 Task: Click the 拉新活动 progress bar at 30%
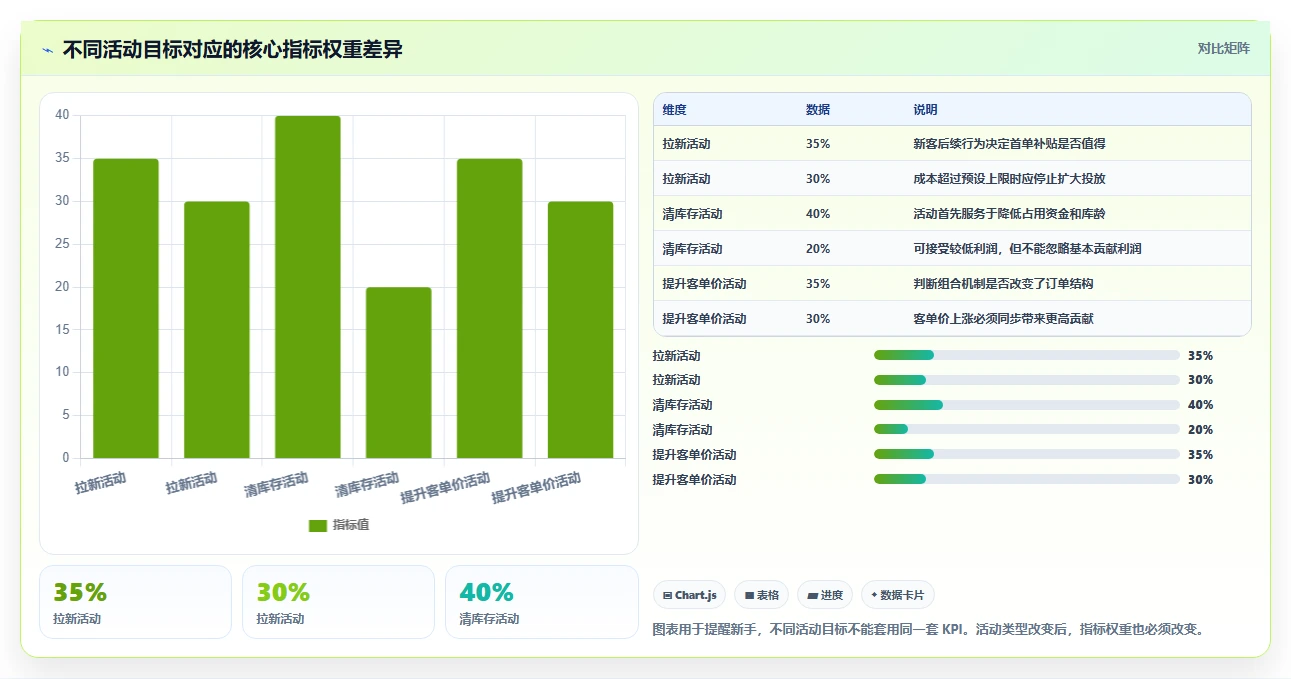(x=1027, y=380)
